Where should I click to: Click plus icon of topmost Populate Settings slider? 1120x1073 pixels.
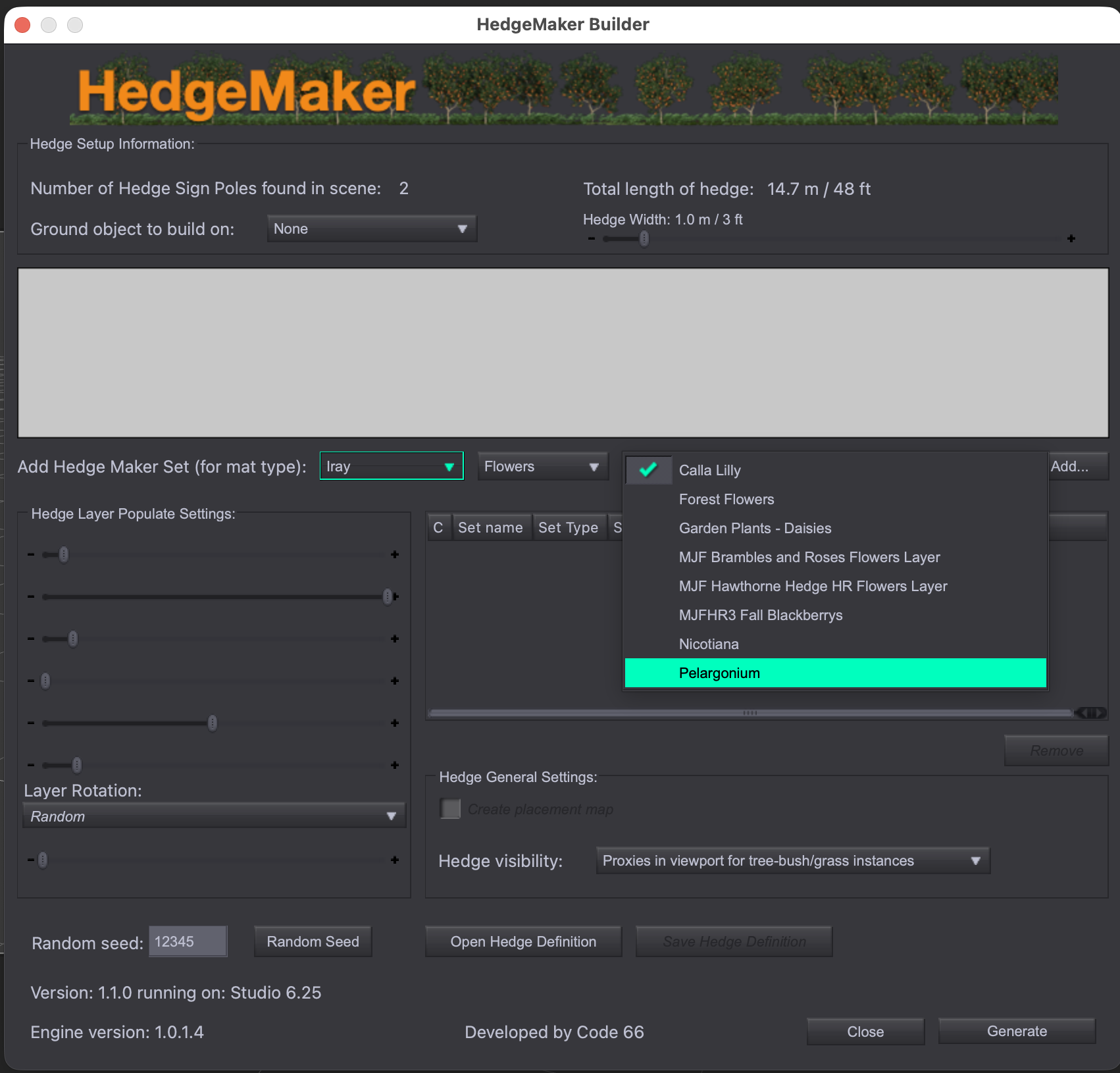pyautogui.click(x=395, y=554)
